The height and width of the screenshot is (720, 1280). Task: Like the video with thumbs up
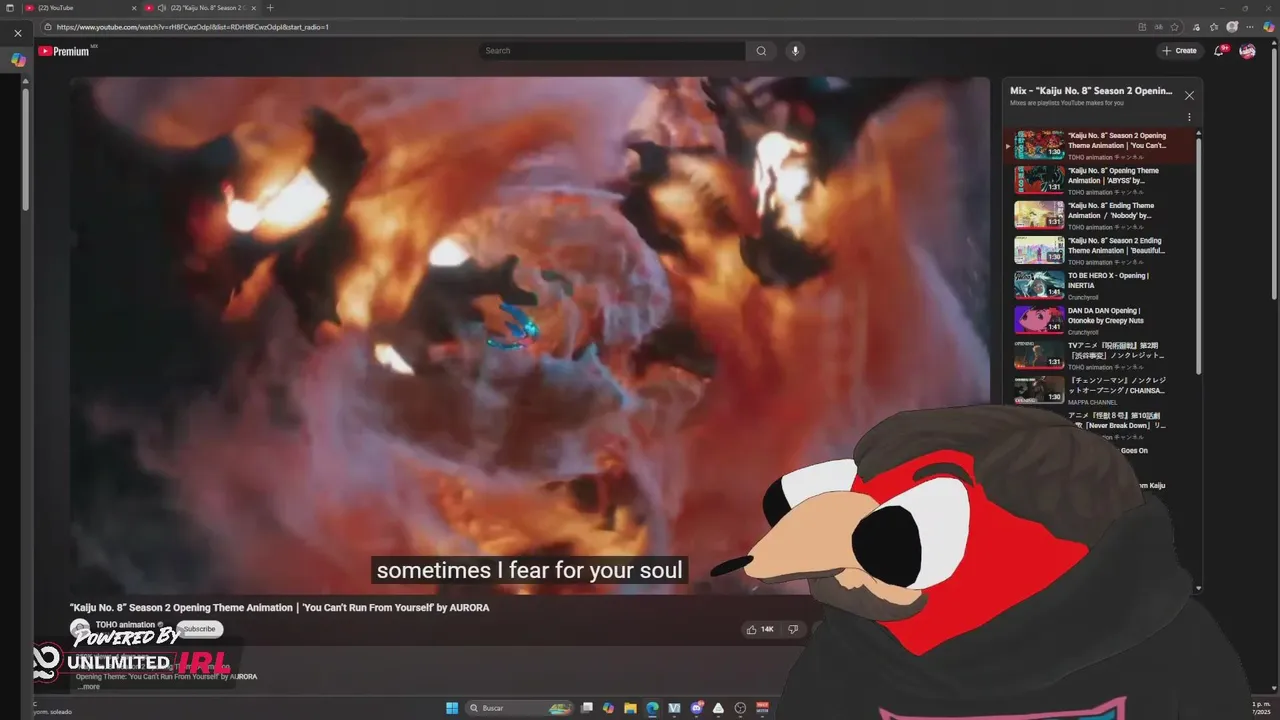(x=760, y=629)
